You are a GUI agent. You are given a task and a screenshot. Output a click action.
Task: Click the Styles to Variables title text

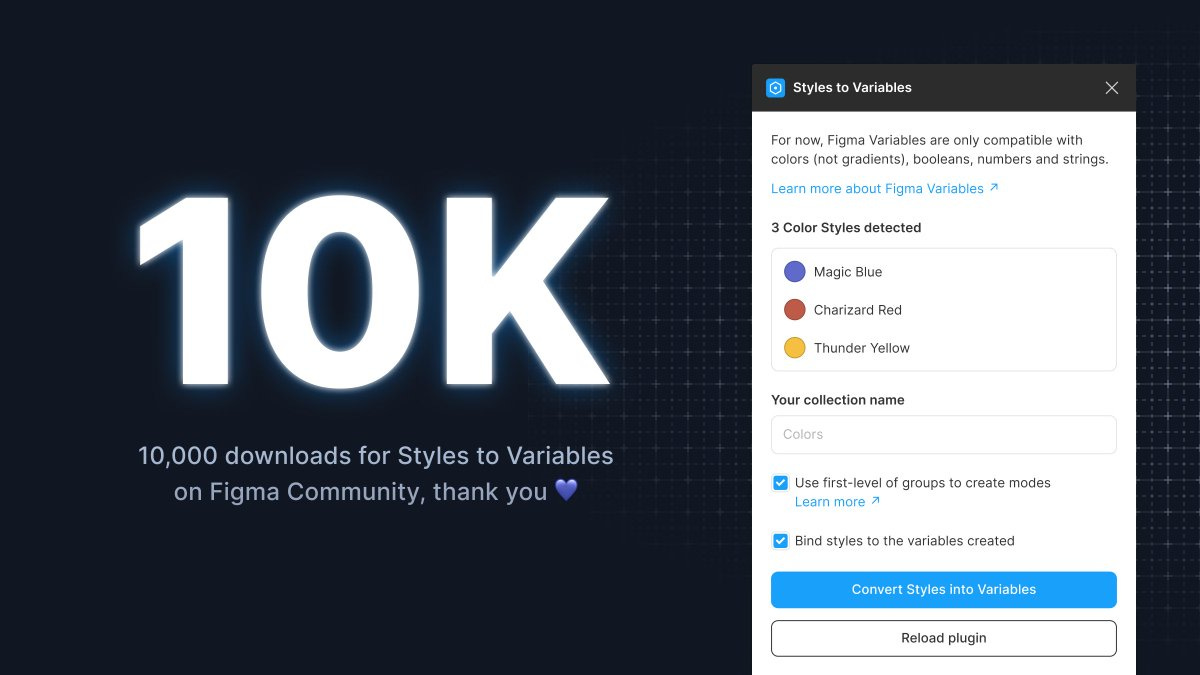pyautogui.click(x=852, y=88)
